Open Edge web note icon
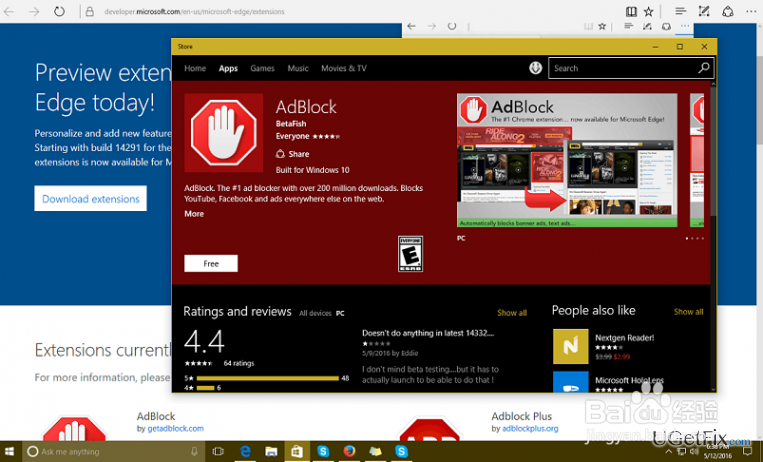Image resolution: width=763 pixels, height=462 pixels. tap(704, 11)
